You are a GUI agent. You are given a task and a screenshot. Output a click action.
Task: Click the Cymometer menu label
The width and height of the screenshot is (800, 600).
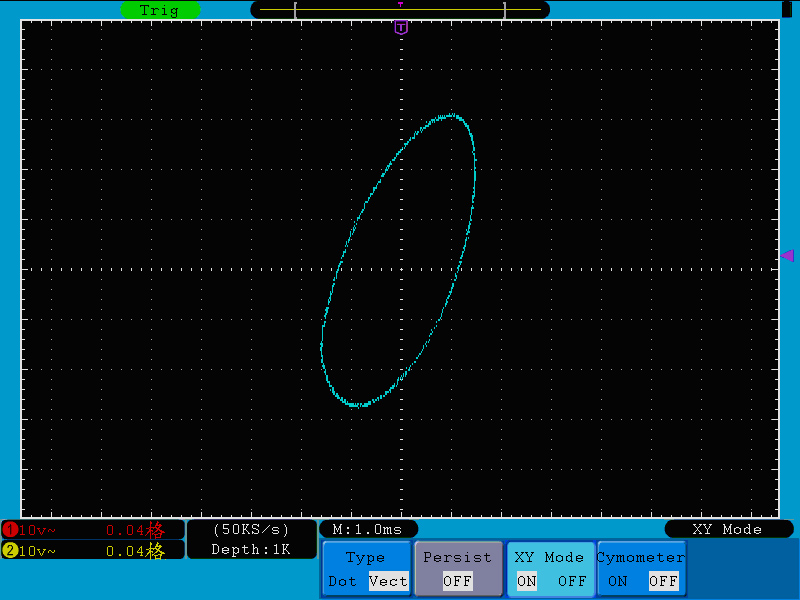[x=641, y=557]
